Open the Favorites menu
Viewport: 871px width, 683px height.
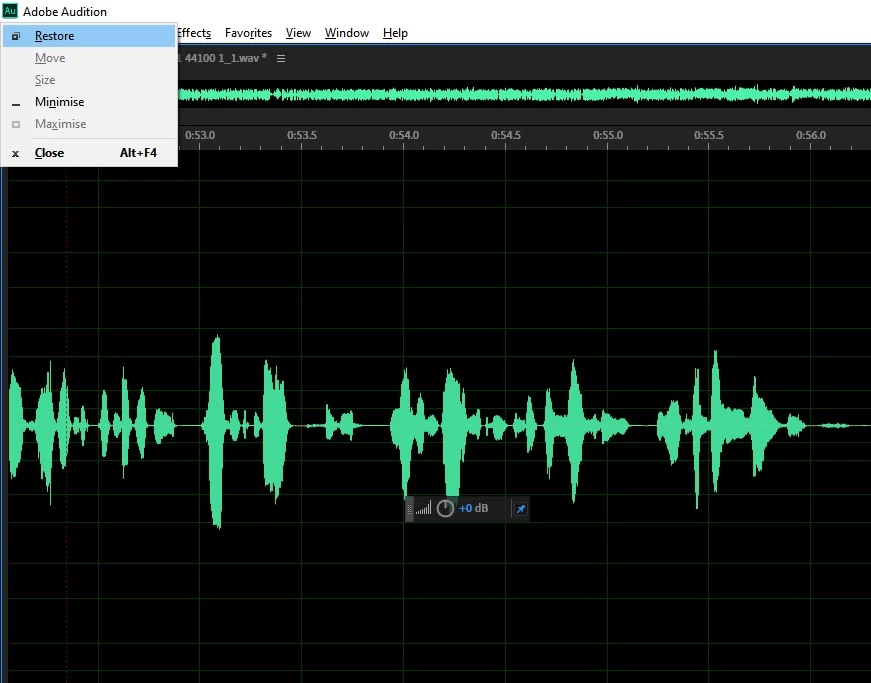point(248,33)
